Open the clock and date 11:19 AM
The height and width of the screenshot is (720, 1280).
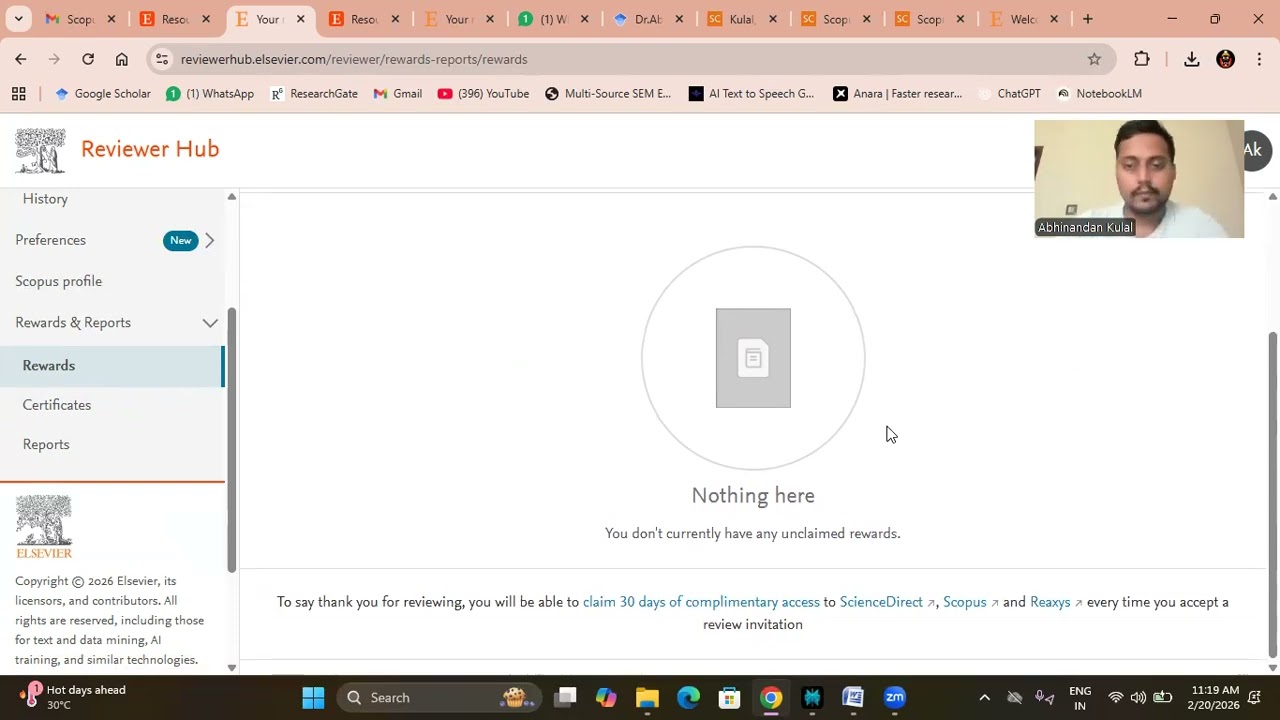tap(1214, 697)
